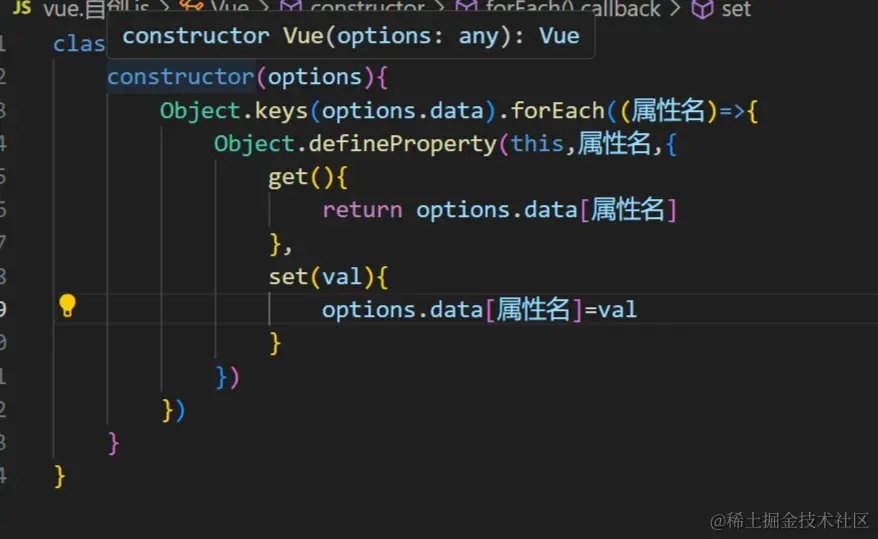Select the 'set' breadcrumb item
The height and width of the screenshot is (539, 878).
[x=736, y=8]
